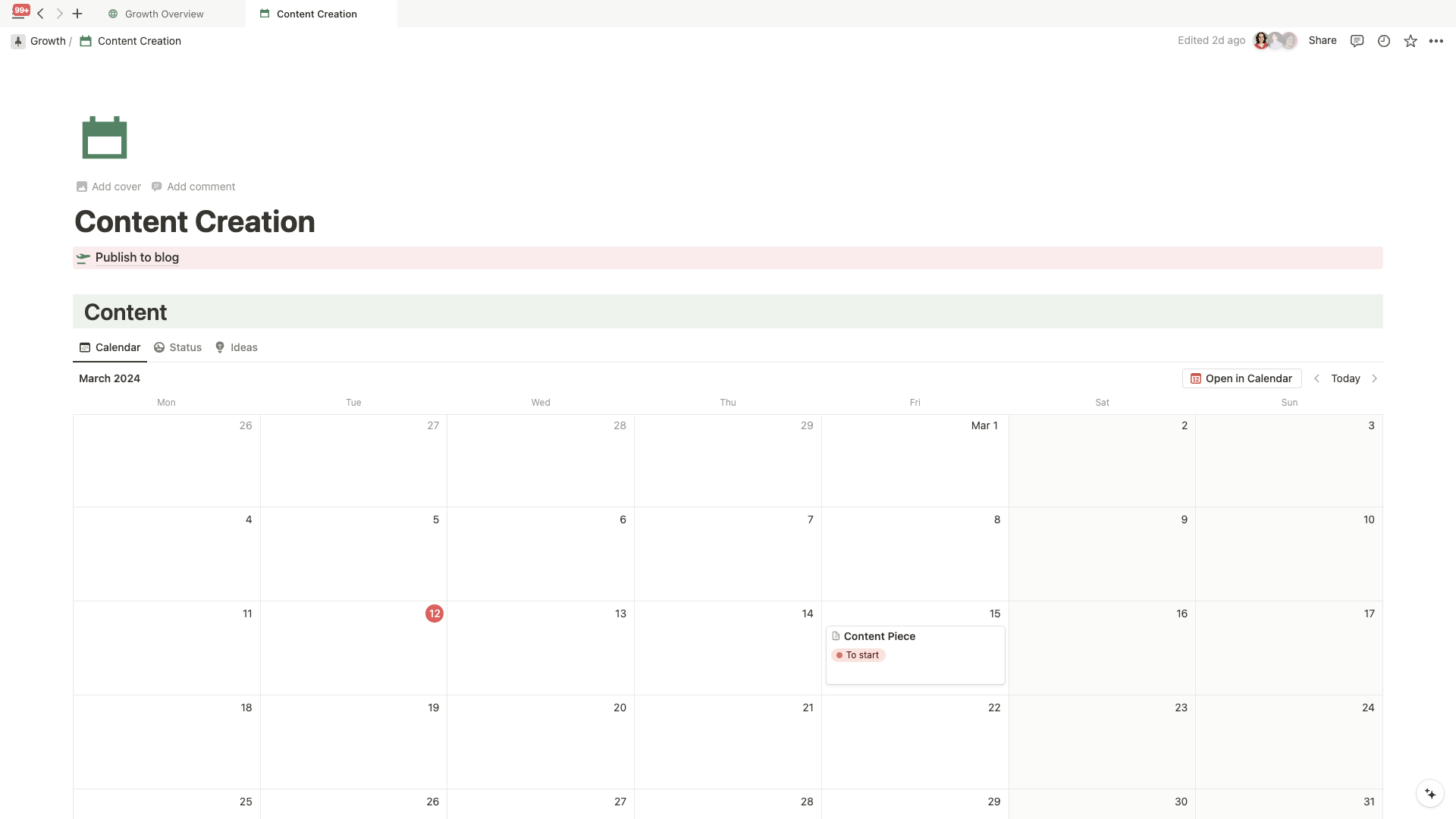Click the To start status badge
Screen dimensions: 1456x819
858,655
